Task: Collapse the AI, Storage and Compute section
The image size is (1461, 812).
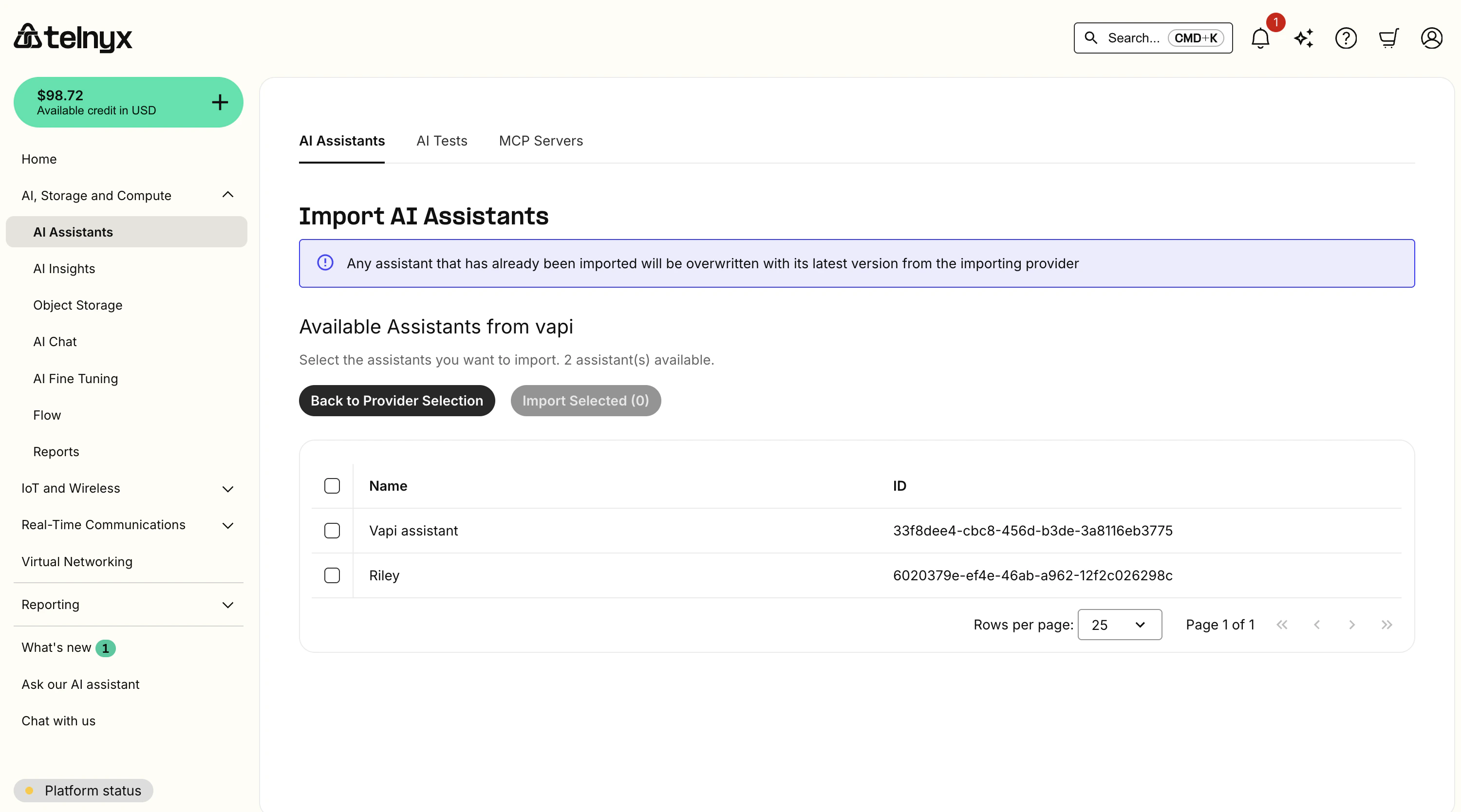Action: pyautogui.click(x=227, y=195)
